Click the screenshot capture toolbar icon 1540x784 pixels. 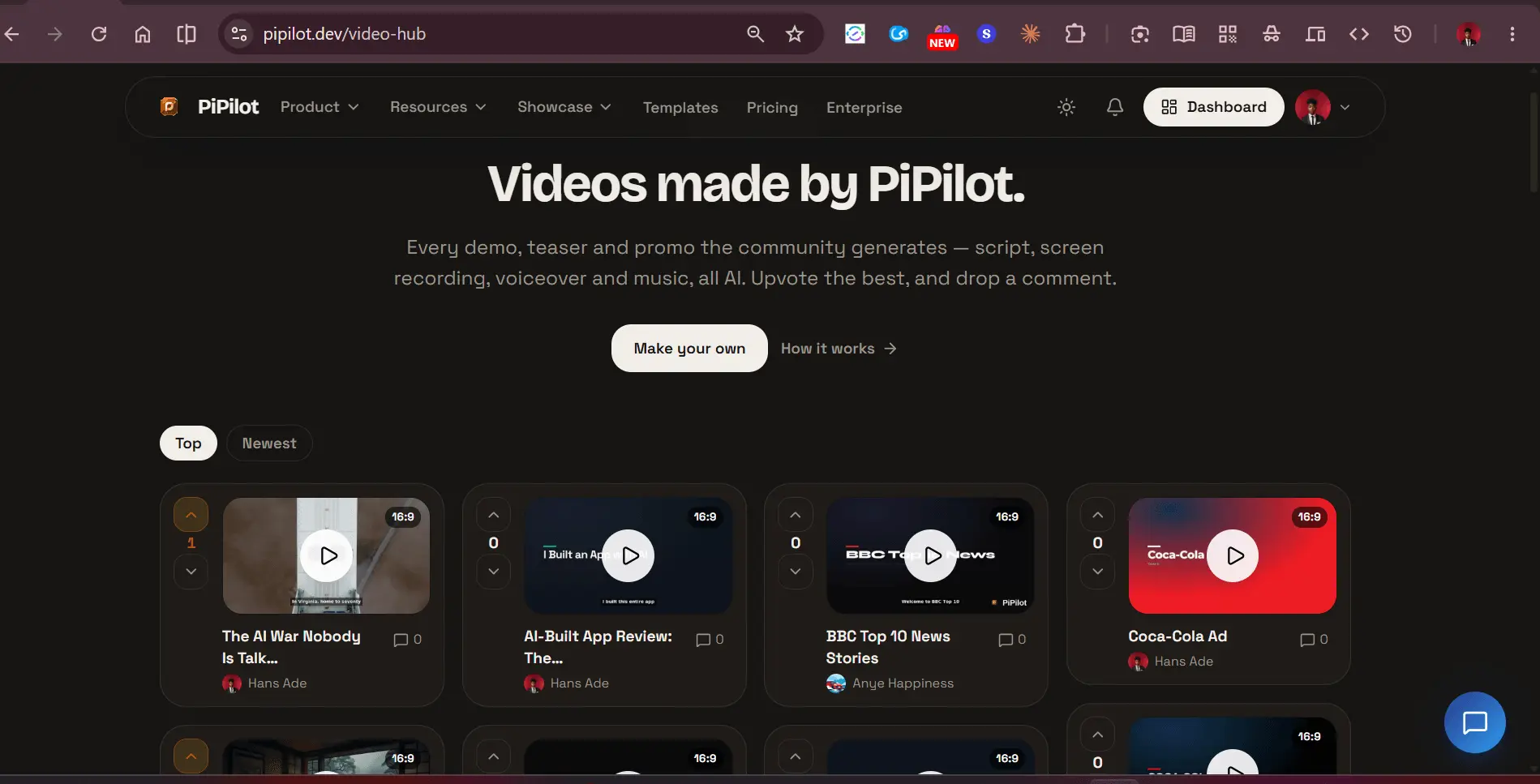(x=1140, y=34)
